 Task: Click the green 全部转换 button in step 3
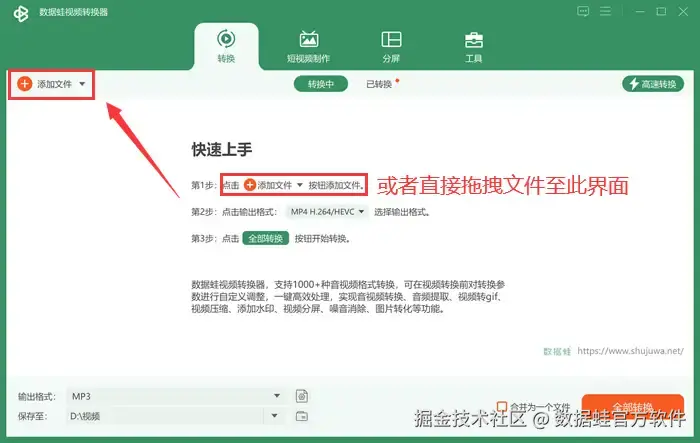pos(266,238)
